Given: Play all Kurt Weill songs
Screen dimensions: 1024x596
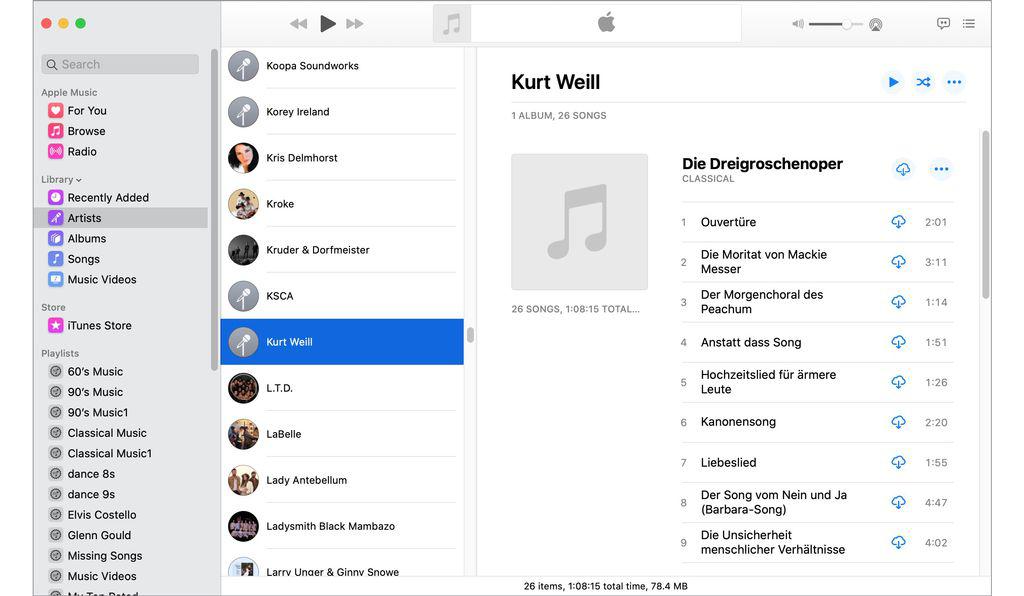Looking at the screenshot, I should pos(893,82).
